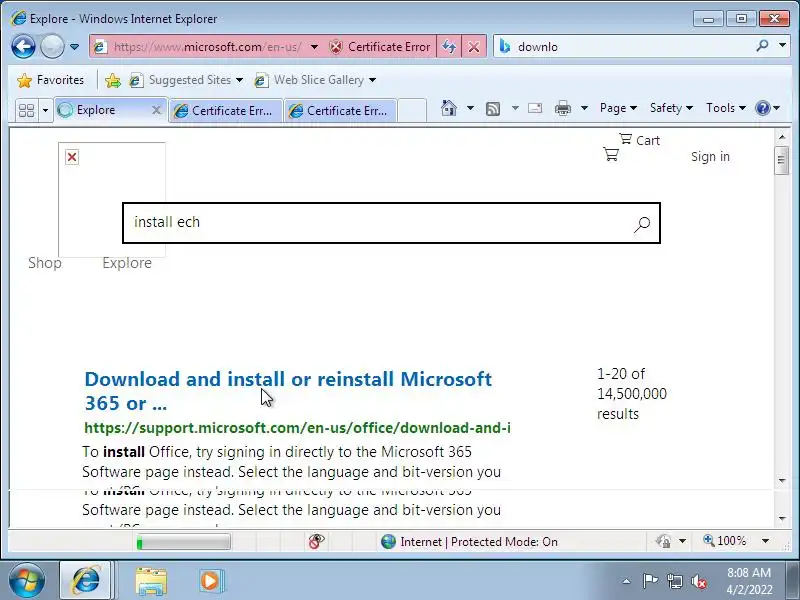800x600 pixels.
Task: Open the Shop link
Action: point(45,263)
